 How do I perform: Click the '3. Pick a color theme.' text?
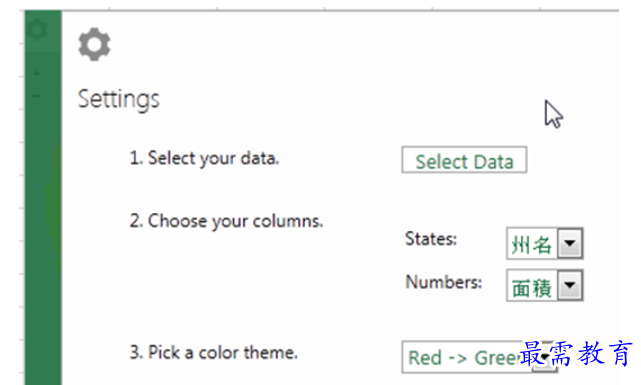pos(213,352)
